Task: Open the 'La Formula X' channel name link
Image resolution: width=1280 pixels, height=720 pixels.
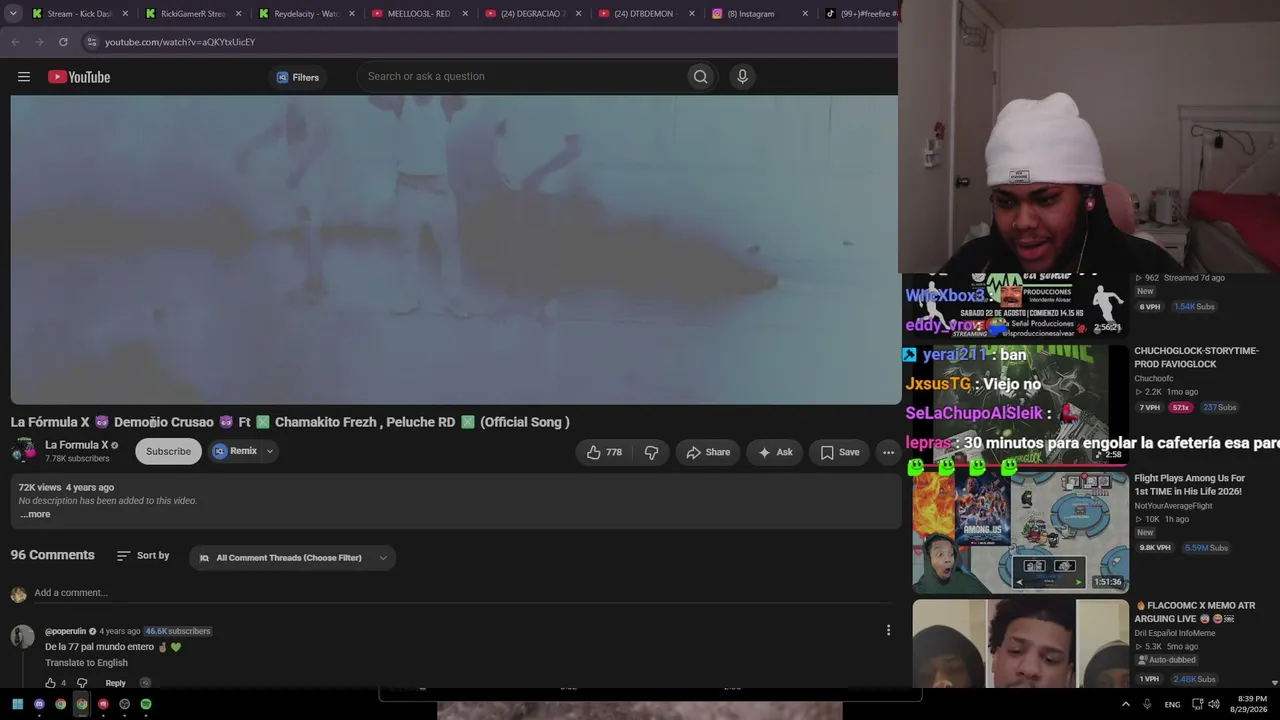Action: coord(76,445)
